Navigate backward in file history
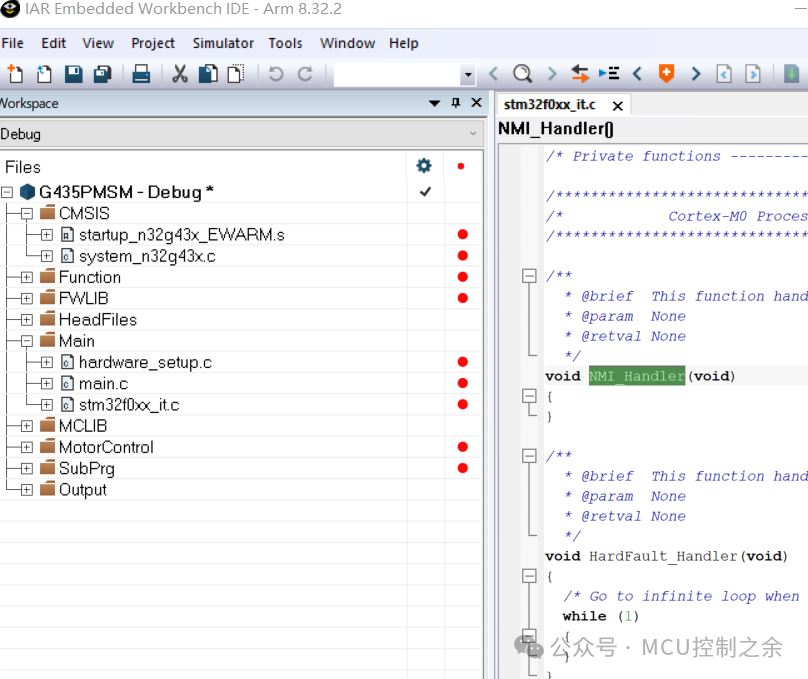808x679 pixels. click(724, 74)
